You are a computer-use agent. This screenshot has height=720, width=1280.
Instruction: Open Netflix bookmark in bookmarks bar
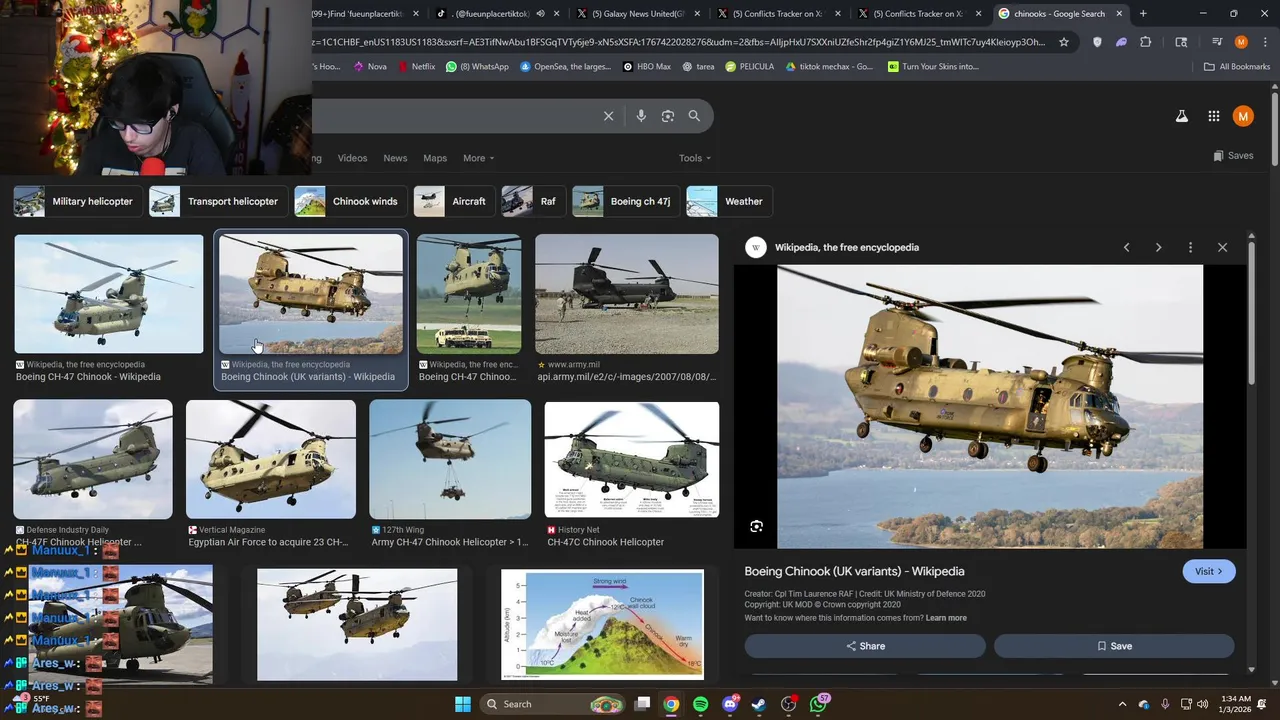[416, 67]
